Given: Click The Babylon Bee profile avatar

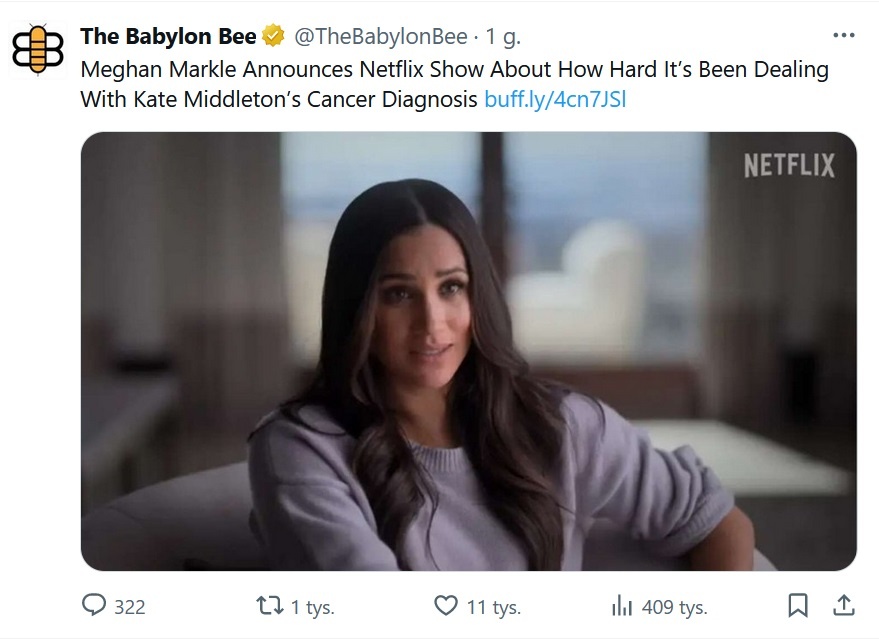Looking at the screenshot, I should [x=38, y=49].
